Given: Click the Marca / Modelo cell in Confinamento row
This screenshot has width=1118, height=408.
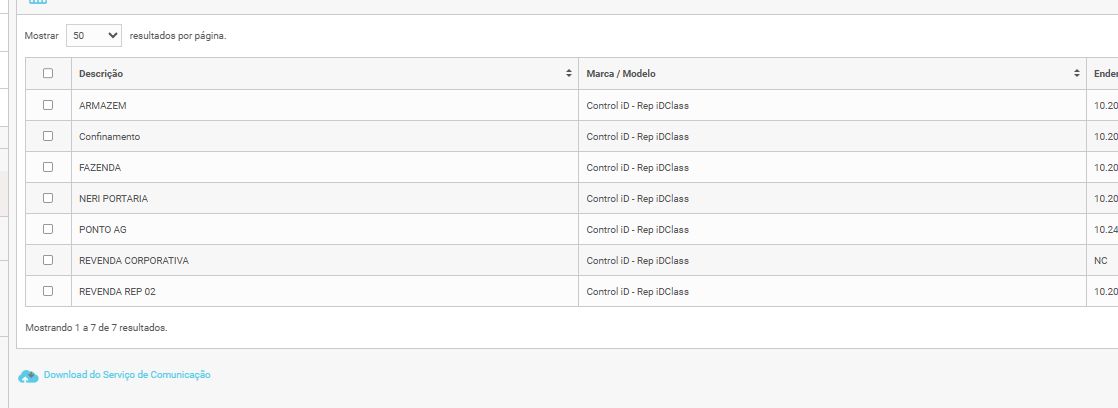Looking at the screenshot, I should click(x=637, y=136).
